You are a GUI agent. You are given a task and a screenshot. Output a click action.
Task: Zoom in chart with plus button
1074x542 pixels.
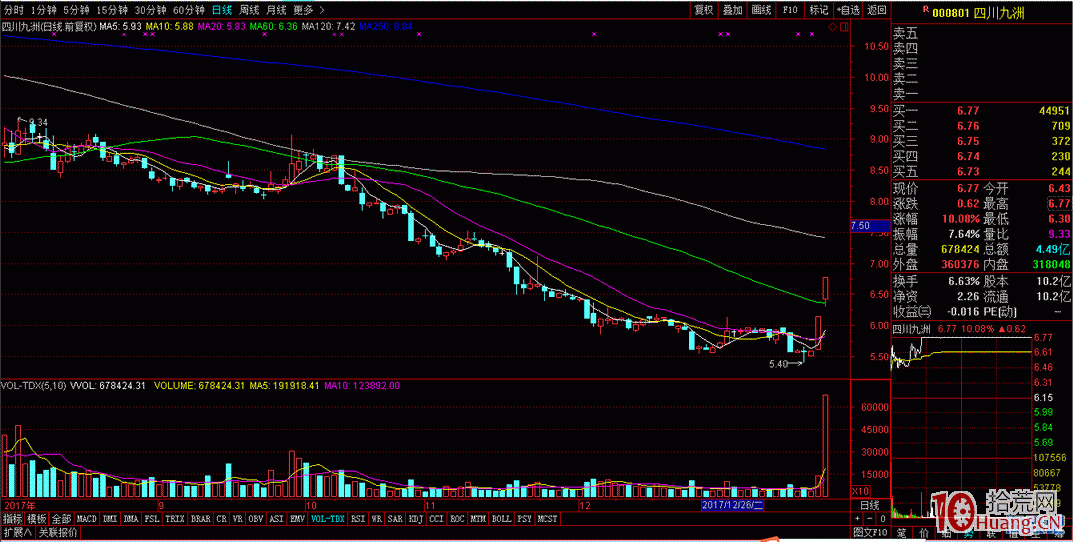point(858,519)
